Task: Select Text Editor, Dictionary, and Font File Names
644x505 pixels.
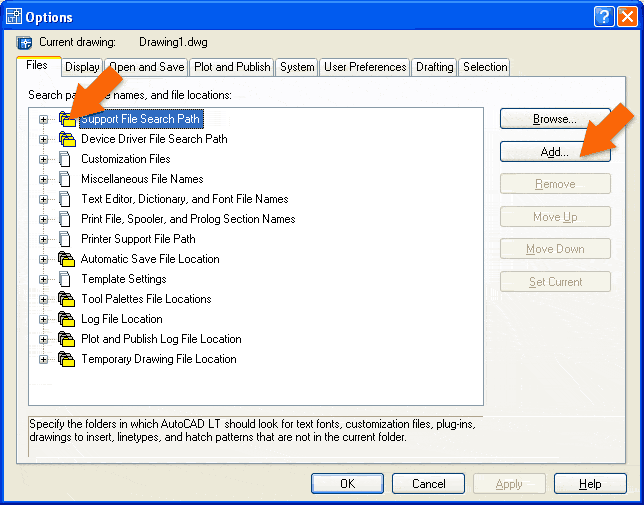Action: (184, 199)
